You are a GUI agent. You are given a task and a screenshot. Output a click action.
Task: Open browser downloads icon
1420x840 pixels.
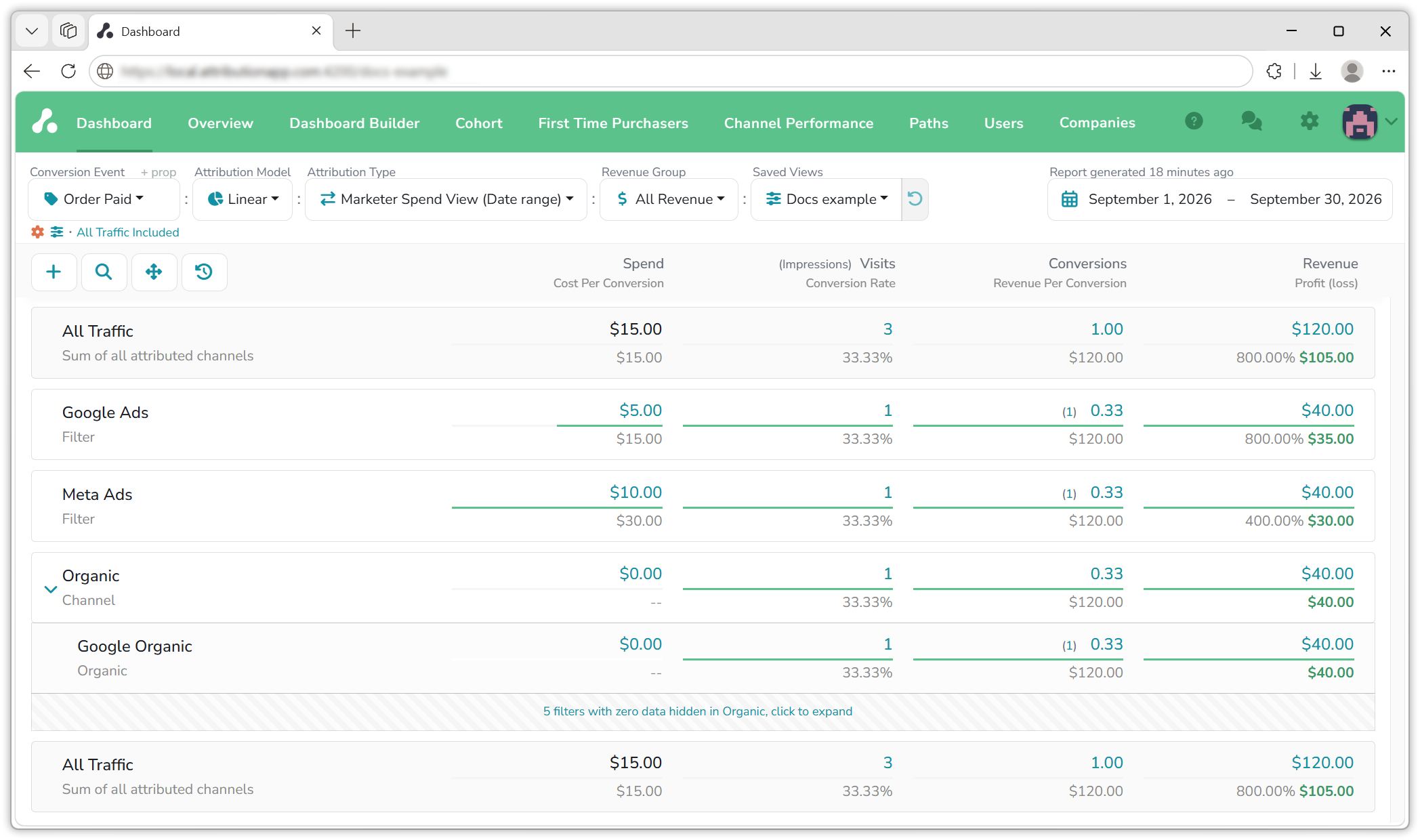(1316, 71)
